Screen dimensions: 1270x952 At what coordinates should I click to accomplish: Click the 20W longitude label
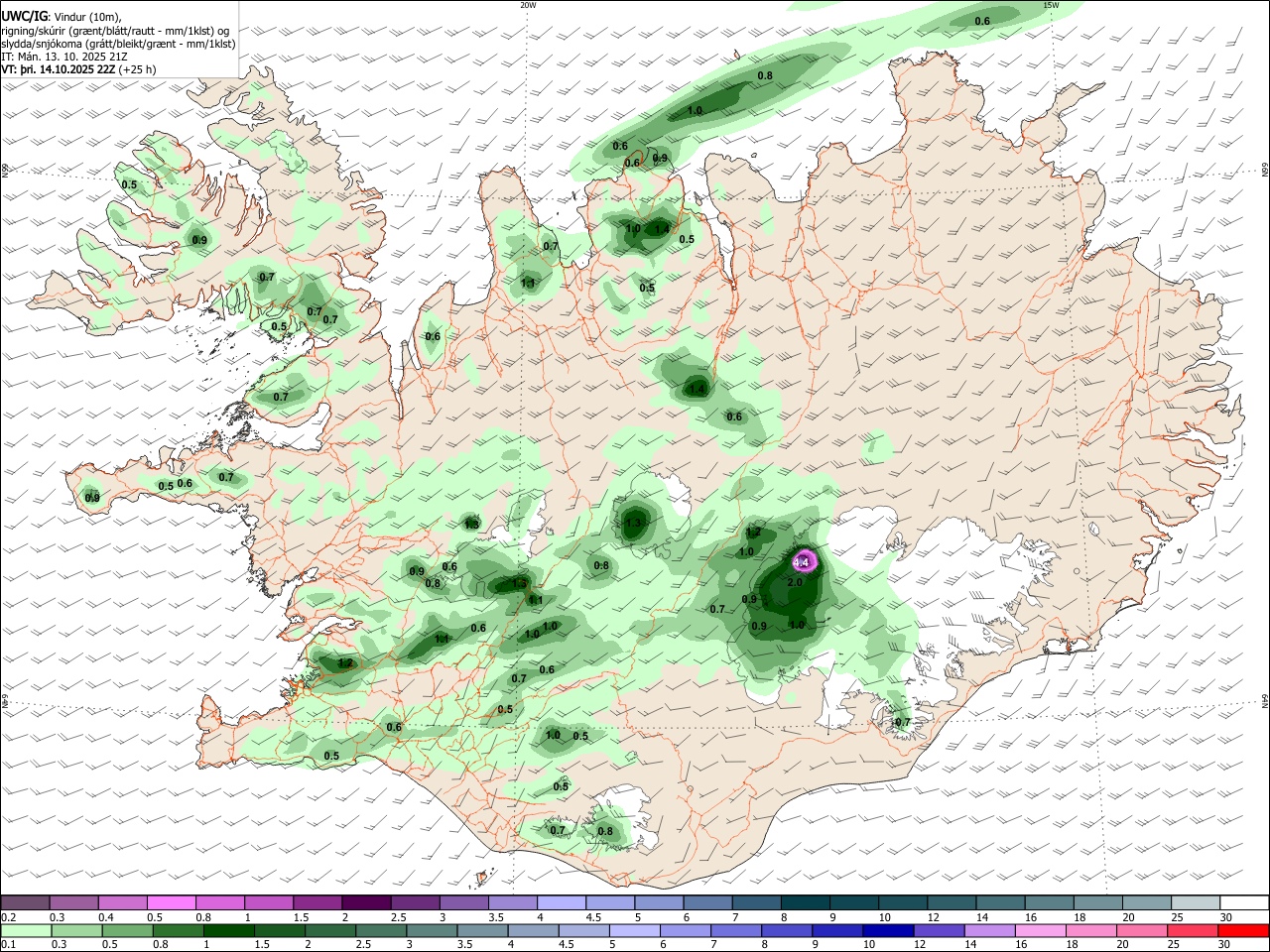pyautogui.click(x=528, y=5)
